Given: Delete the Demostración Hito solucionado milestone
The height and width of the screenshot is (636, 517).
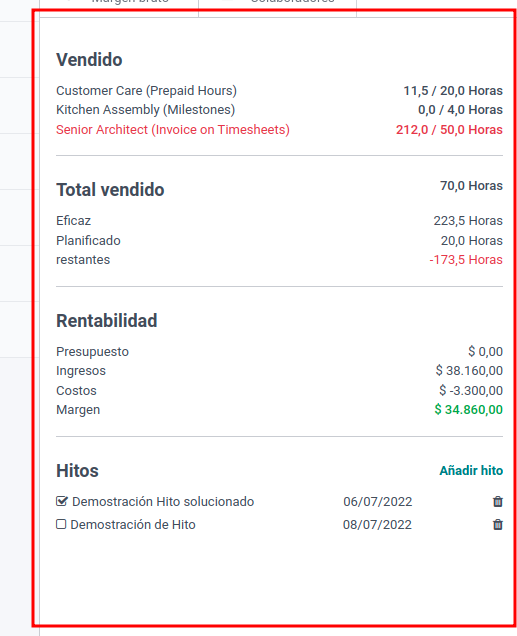Looking at the screenshot, I should point(498,502).
